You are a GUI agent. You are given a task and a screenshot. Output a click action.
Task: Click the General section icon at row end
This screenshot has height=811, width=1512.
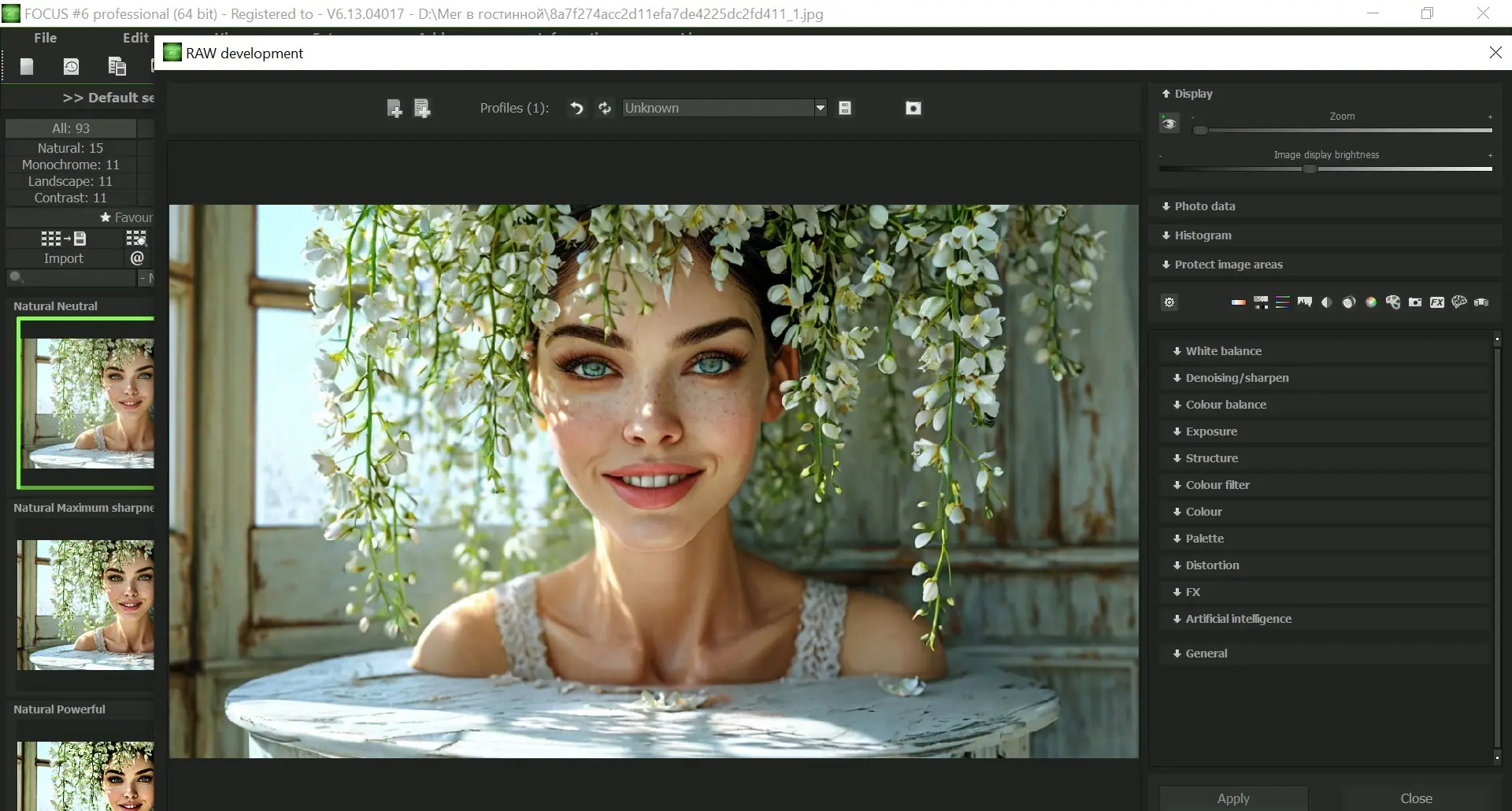click(x=1481, y=302)
